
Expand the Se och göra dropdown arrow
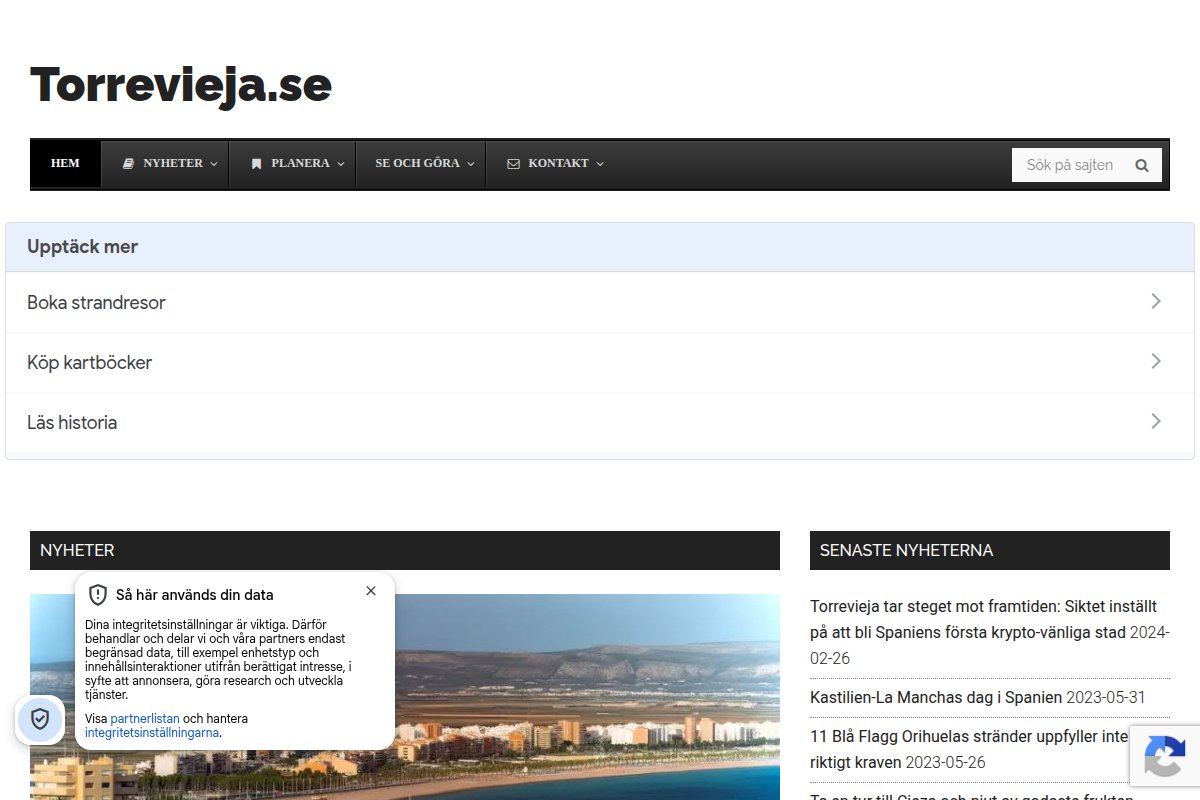tap(470, 164)
